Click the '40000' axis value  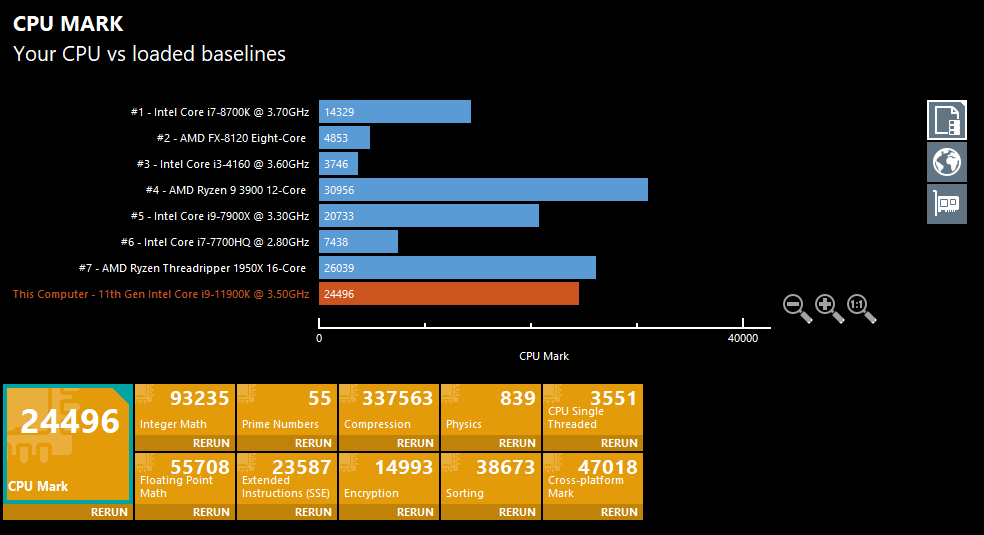pyautogui.click(x=743, y=338)
